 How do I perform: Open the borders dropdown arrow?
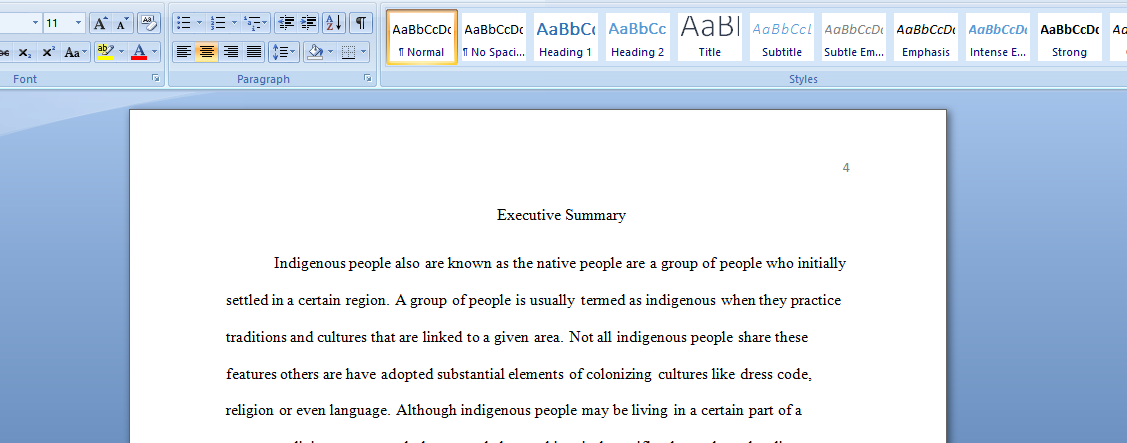click(364, 52)
